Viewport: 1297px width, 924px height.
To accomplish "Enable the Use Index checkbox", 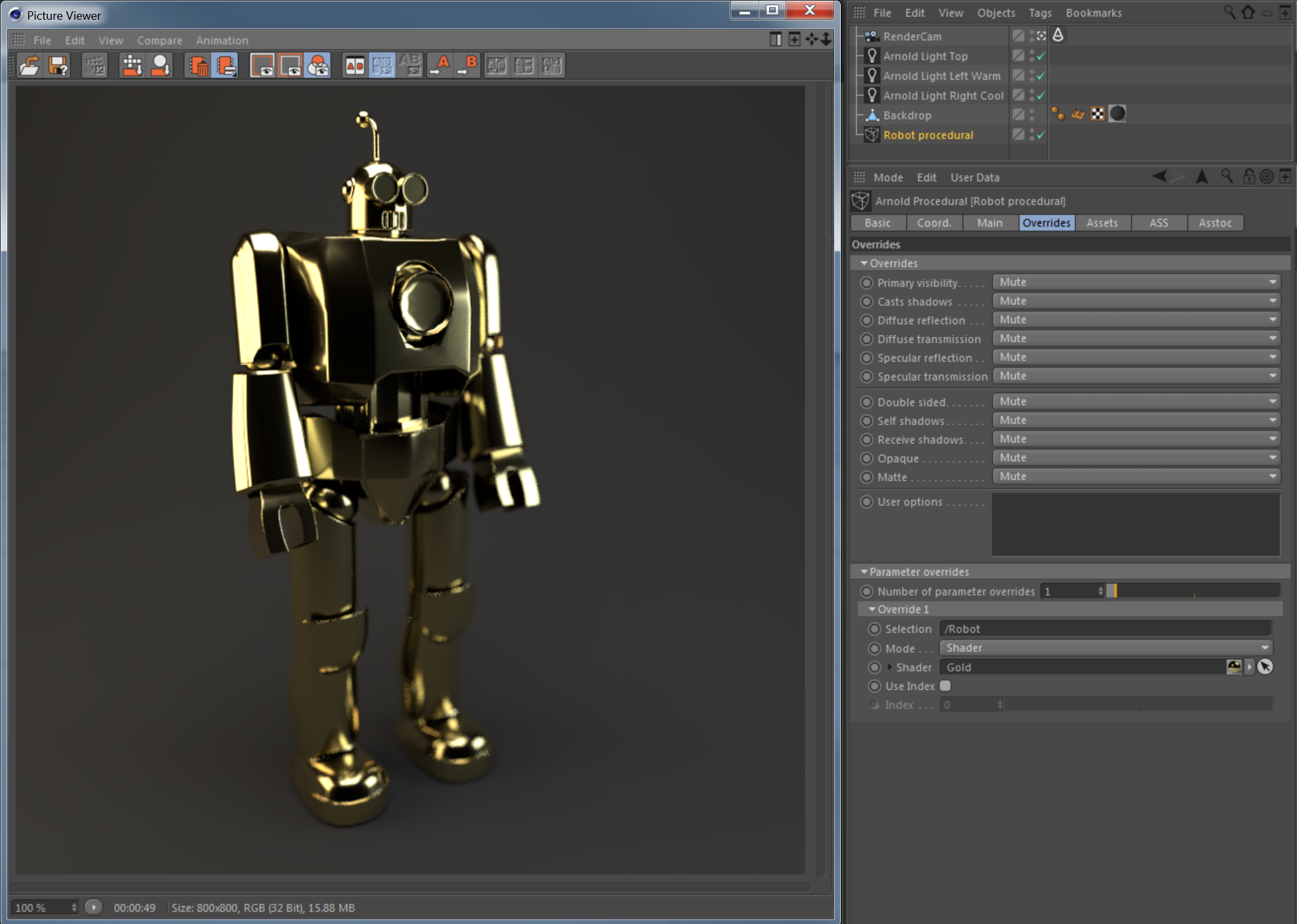I will tap(945, 685).
